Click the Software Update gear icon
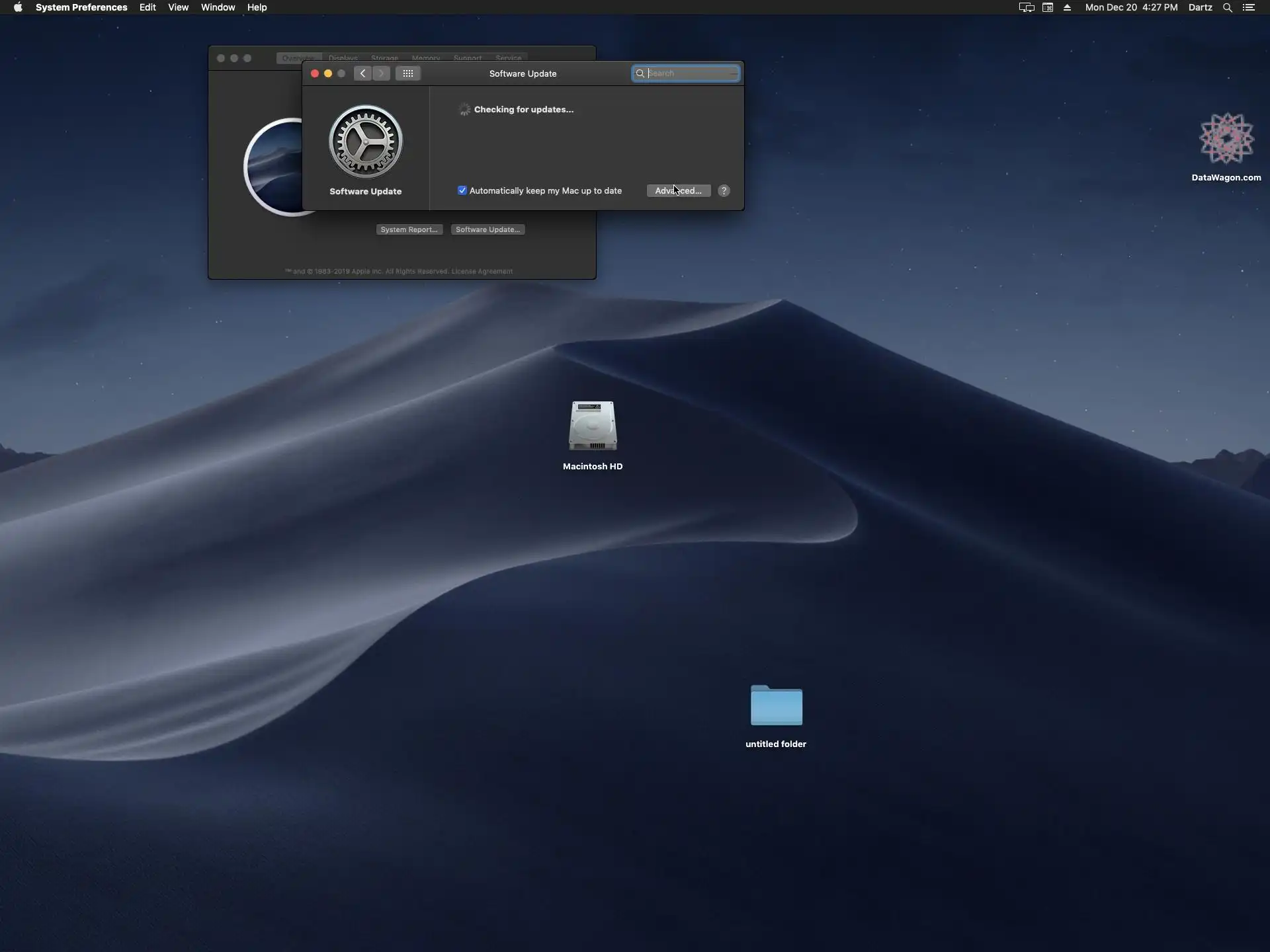 tap(365, 141)
